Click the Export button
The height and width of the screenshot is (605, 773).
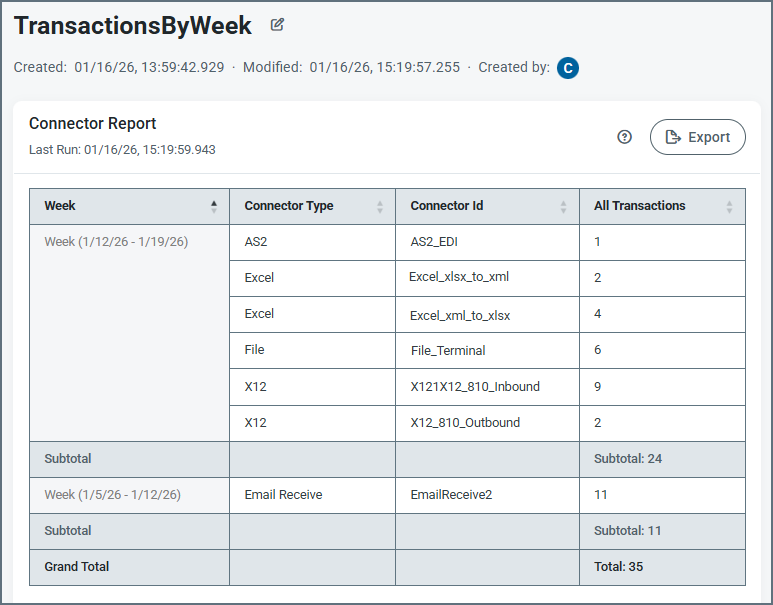(697, 137)
